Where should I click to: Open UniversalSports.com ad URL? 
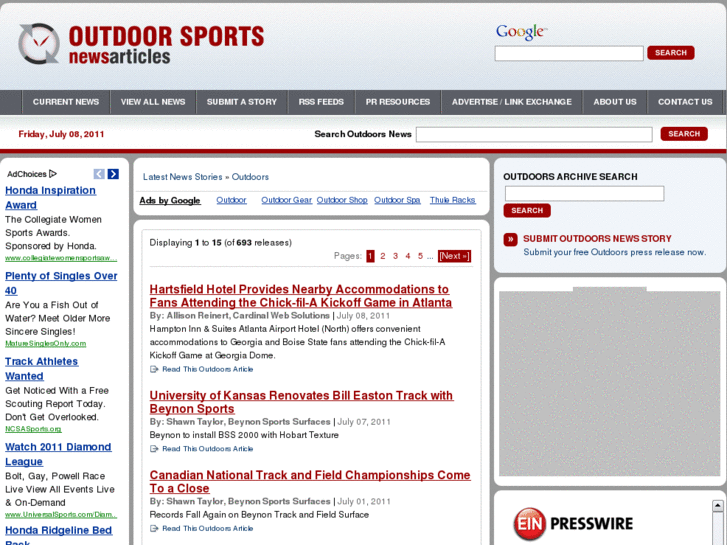click(61, 514)
